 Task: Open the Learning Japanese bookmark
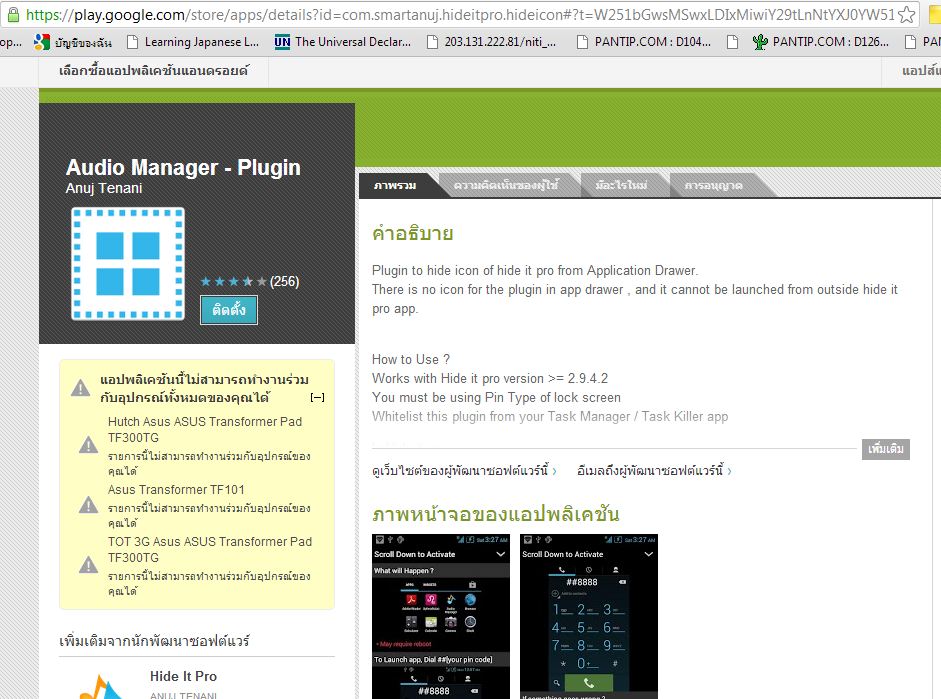(x=193, y=42)
